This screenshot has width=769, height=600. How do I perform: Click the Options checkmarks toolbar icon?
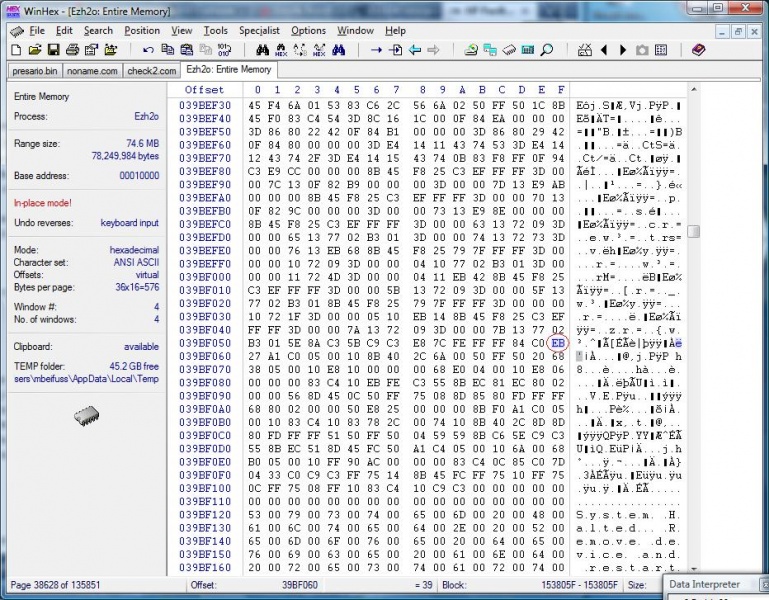coord(585,50)
